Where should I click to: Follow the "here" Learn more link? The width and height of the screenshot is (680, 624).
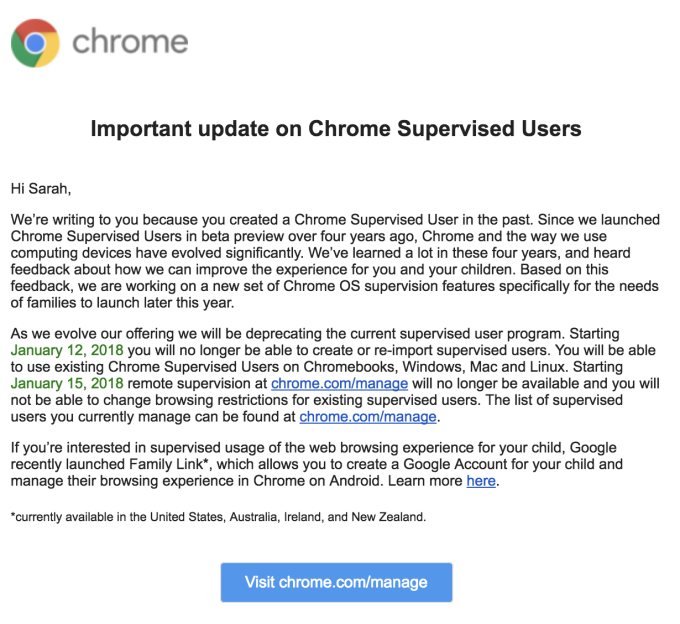coord(480,481)
